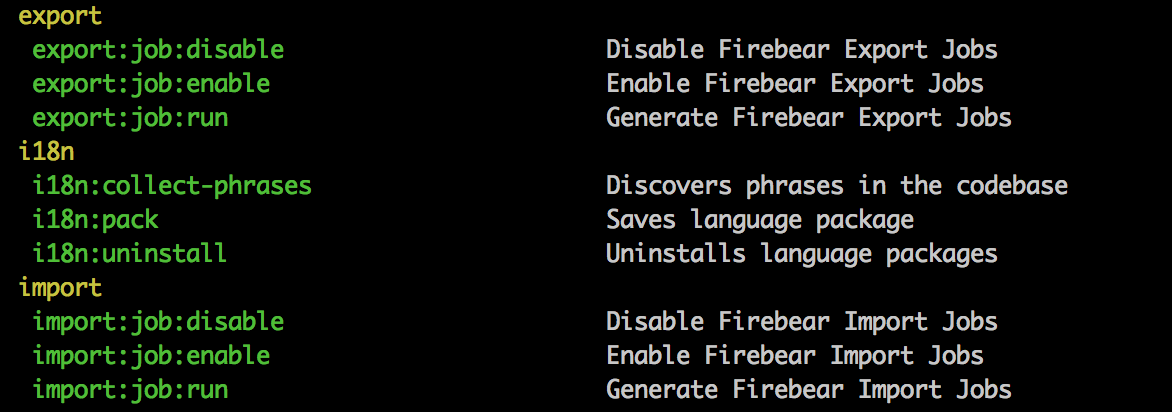Screen dimensions: 1172x412
Task: Select the export:job:enable command
Action: pyautogui.click(x=151, y=84)
